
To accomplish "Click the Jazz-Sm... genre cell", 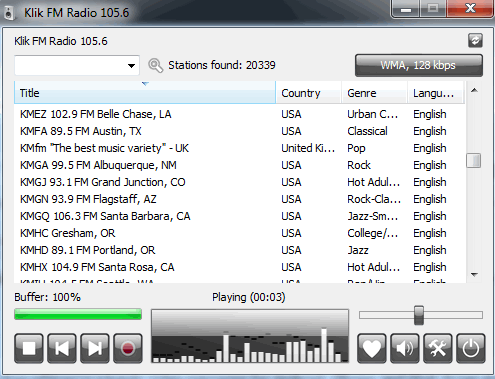I will (372, 216).
